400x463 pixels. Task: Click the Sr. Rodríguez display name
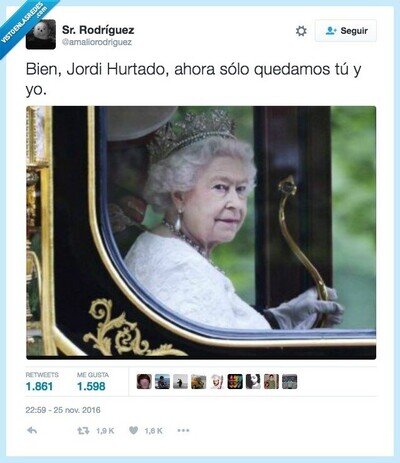98,30
